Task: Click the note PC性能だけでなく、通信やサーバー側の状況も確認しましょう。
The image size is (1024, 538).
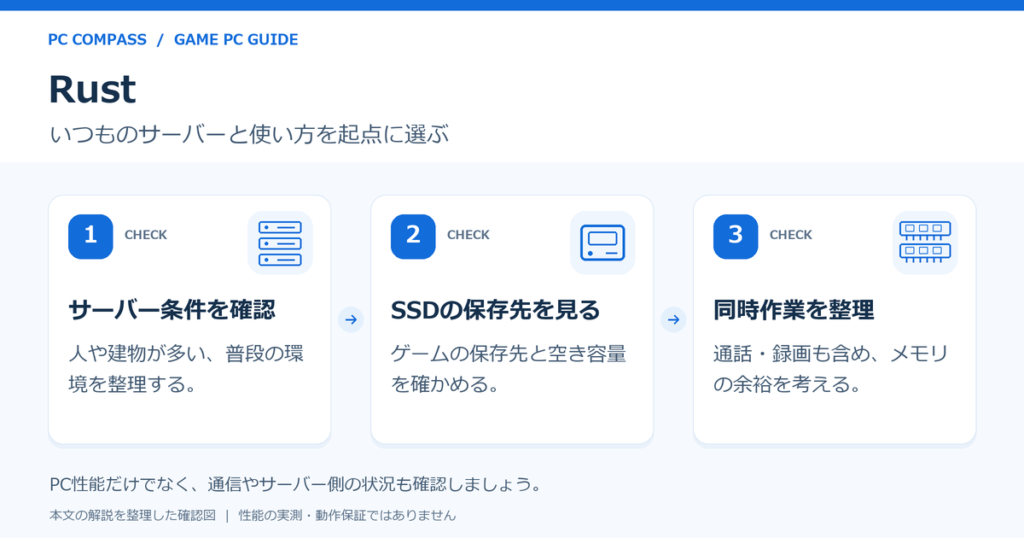Action: 296,484
